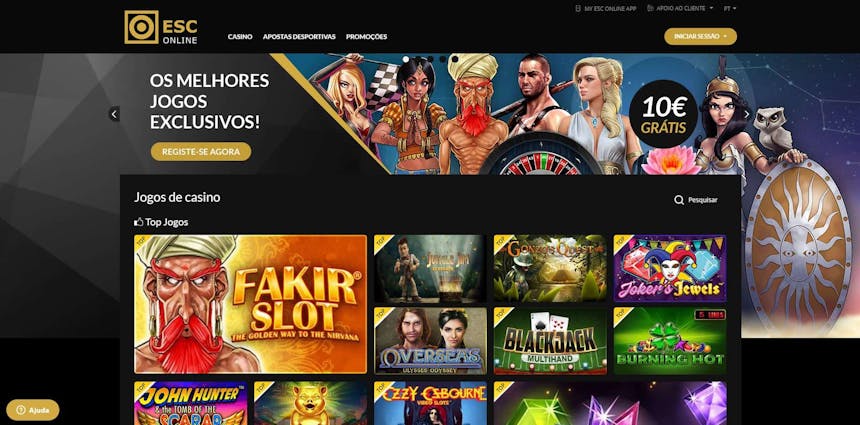Expand the Apoio ao Cliente dropdown
This screenshot has width=860, height=425.
click(680, 8)
